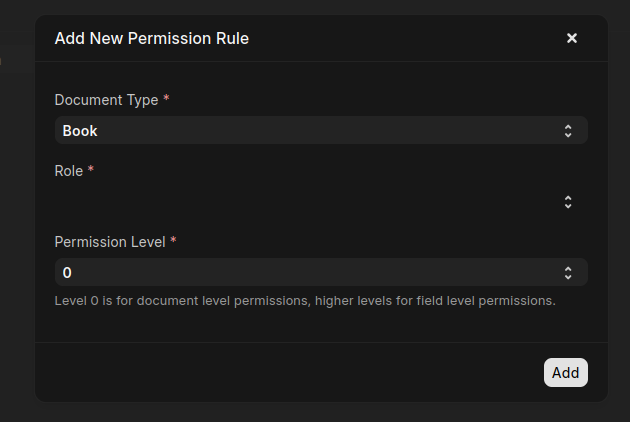Click the Permission Level up-down chevron icon
Screen dimensions: 630x422
click(x=568, y=273)
